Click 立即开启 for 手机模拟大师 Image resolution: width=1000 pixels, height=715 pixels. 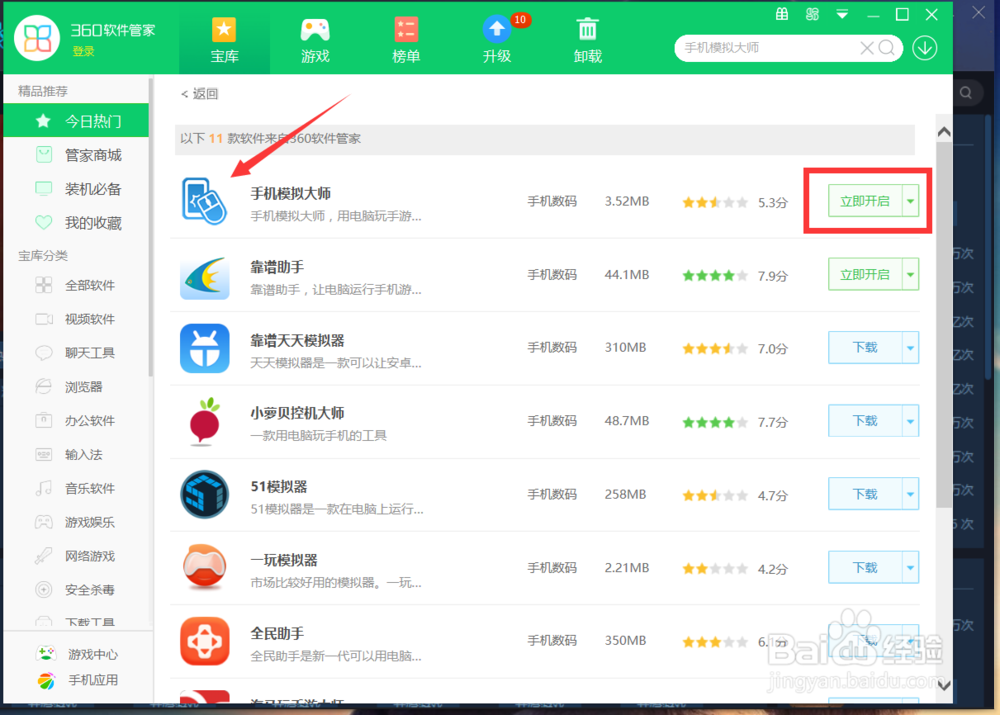tap(863, 200)
